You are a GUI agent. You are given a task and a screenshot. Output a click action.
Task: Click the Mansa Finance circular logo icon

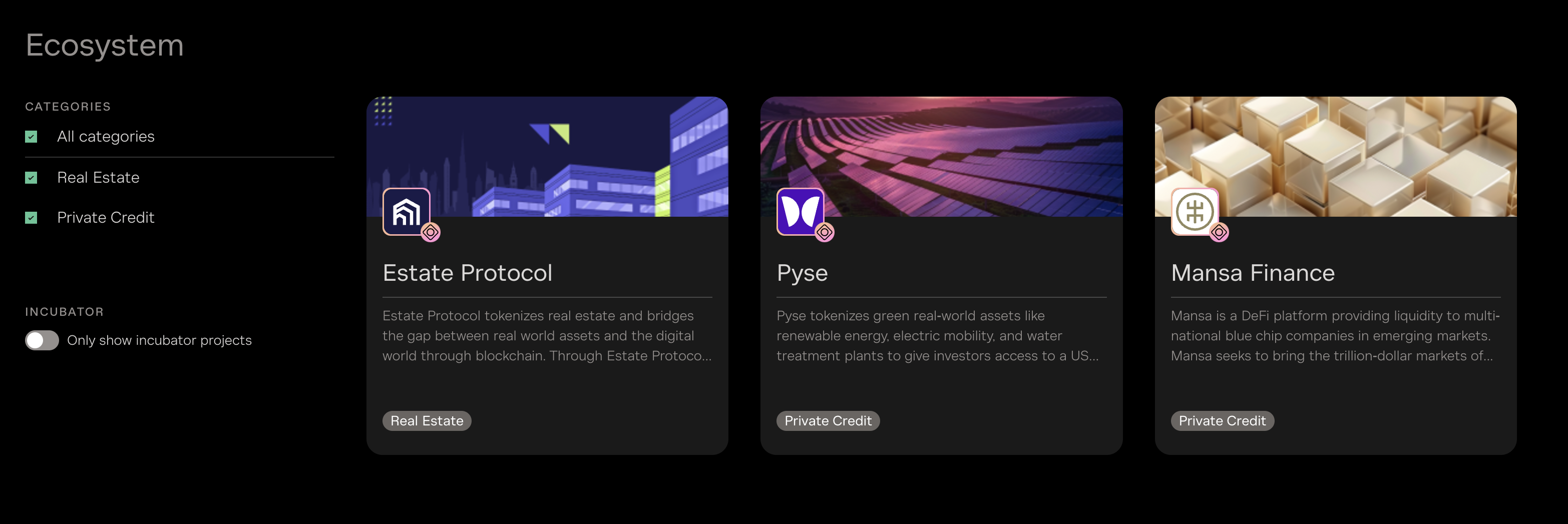pos(1194,211)
